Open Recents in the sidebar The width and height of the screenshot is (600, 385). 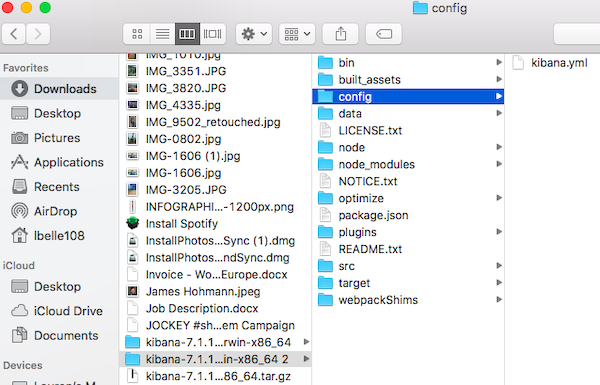[59, 187]
